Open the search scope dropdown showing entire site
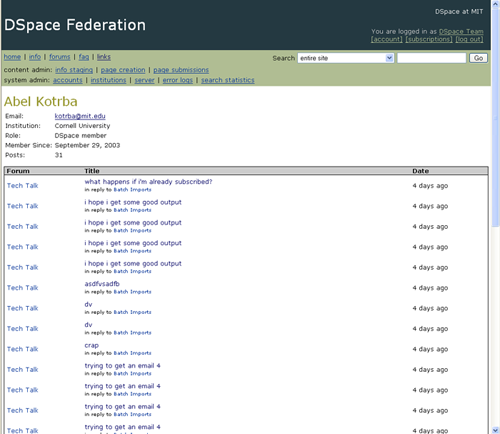Screen dimensions: 500x434 click(346, 58)
